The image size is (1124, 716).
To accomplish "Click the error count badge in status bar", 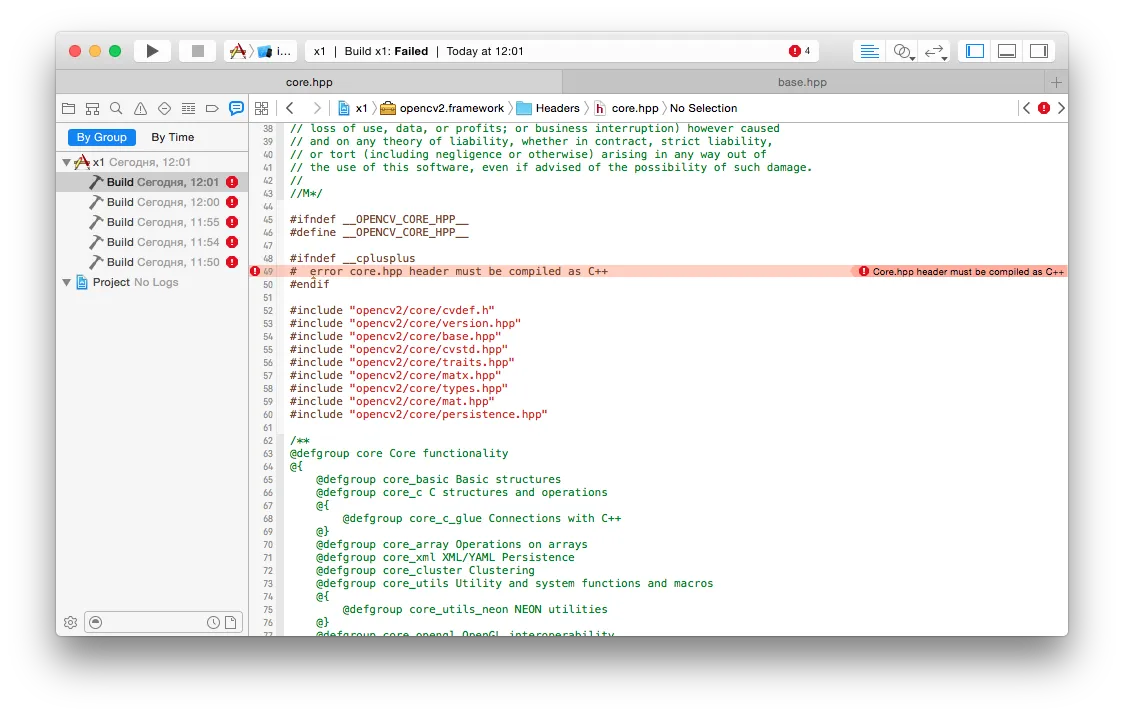I will [x=799, y=51].
